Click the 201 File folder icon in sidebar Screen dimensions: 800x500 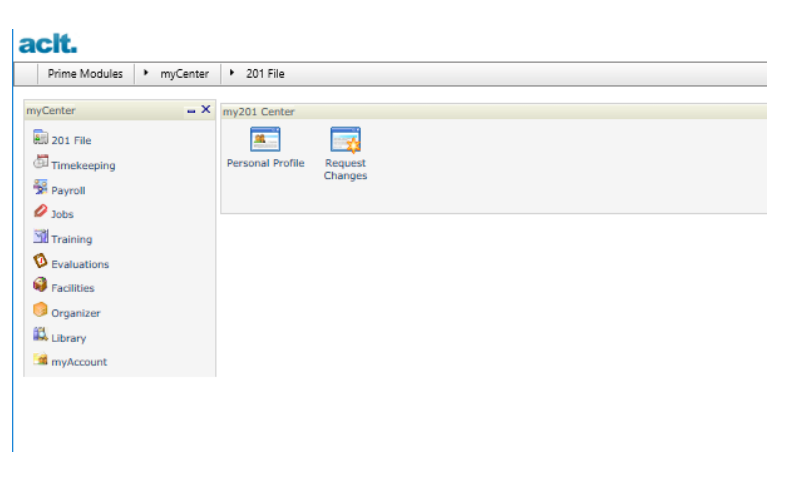[x=40, y=137]
